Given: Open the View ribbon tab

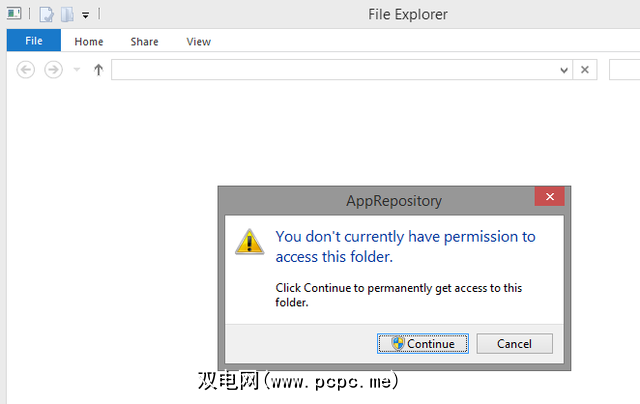Looking at the screenshot, I should tap(198, 42).
